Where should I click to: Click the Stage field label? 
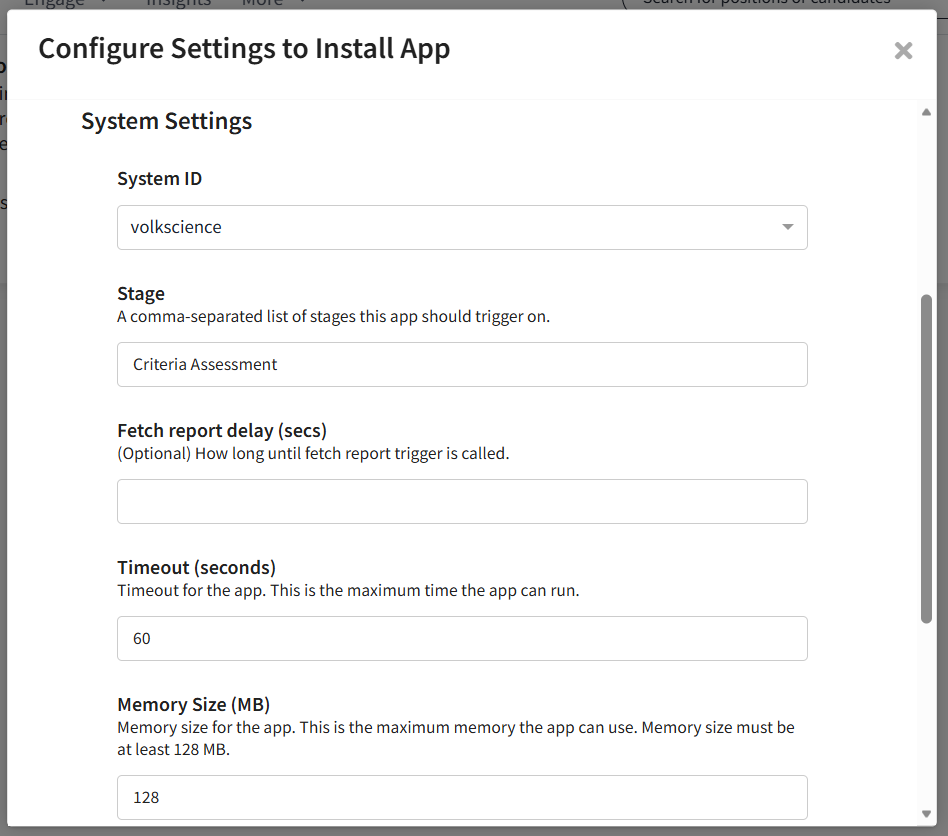(x=141, y=294)
